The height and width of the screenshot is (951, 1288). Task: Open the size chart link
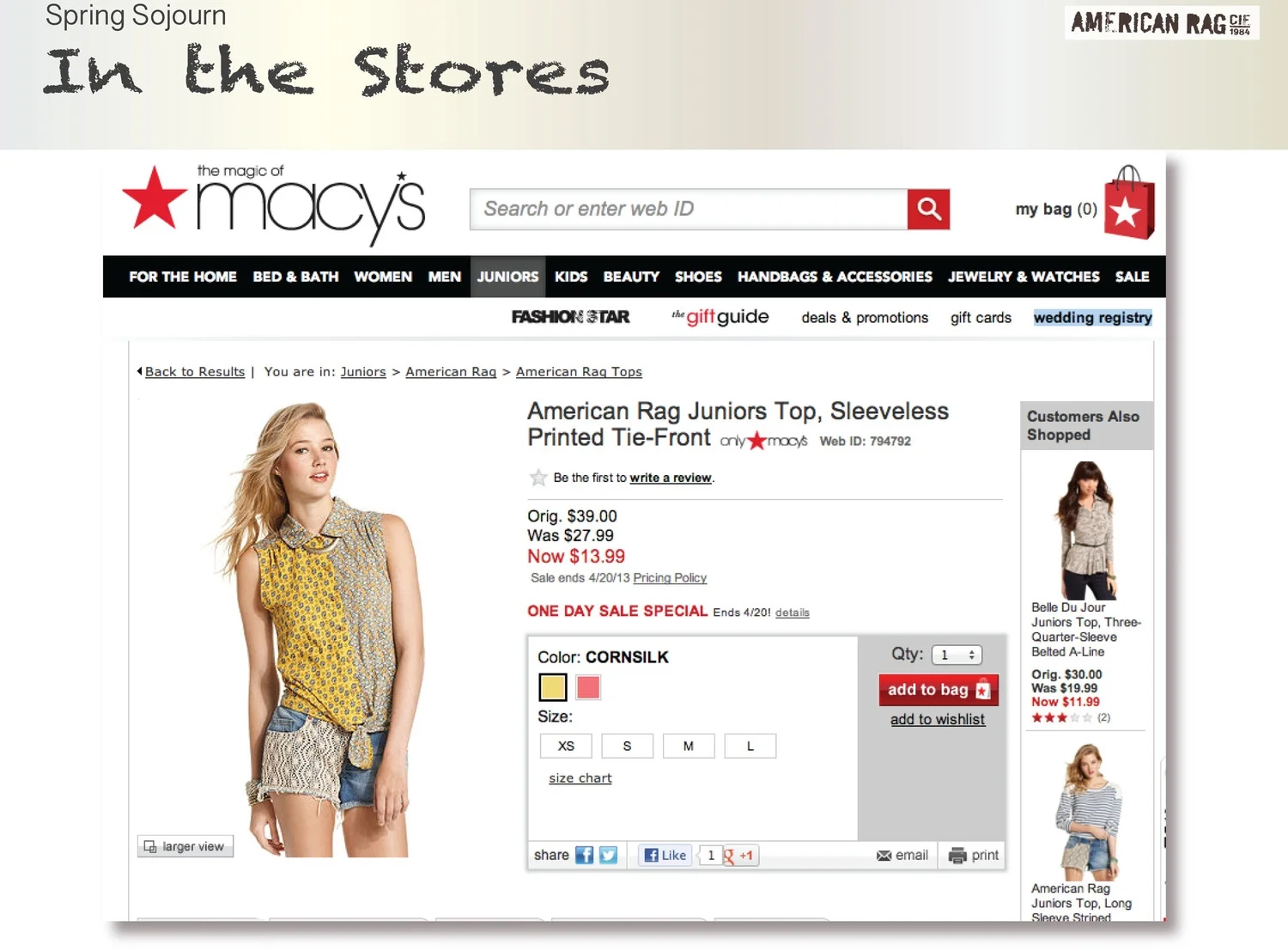click(580, 778)
